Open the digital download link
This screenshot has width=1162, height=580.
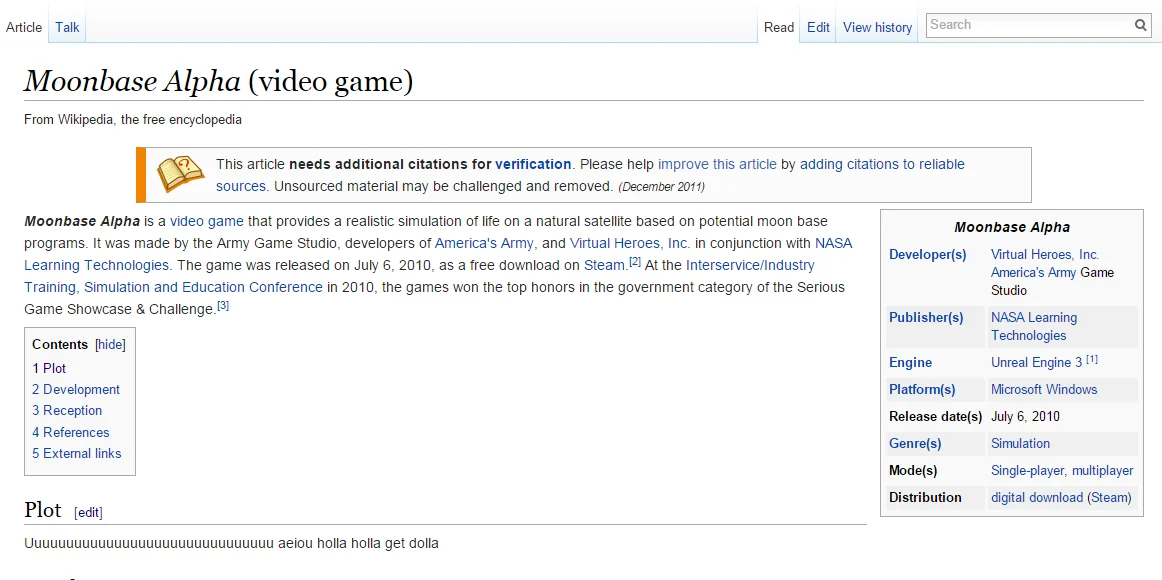(1037, 498)
